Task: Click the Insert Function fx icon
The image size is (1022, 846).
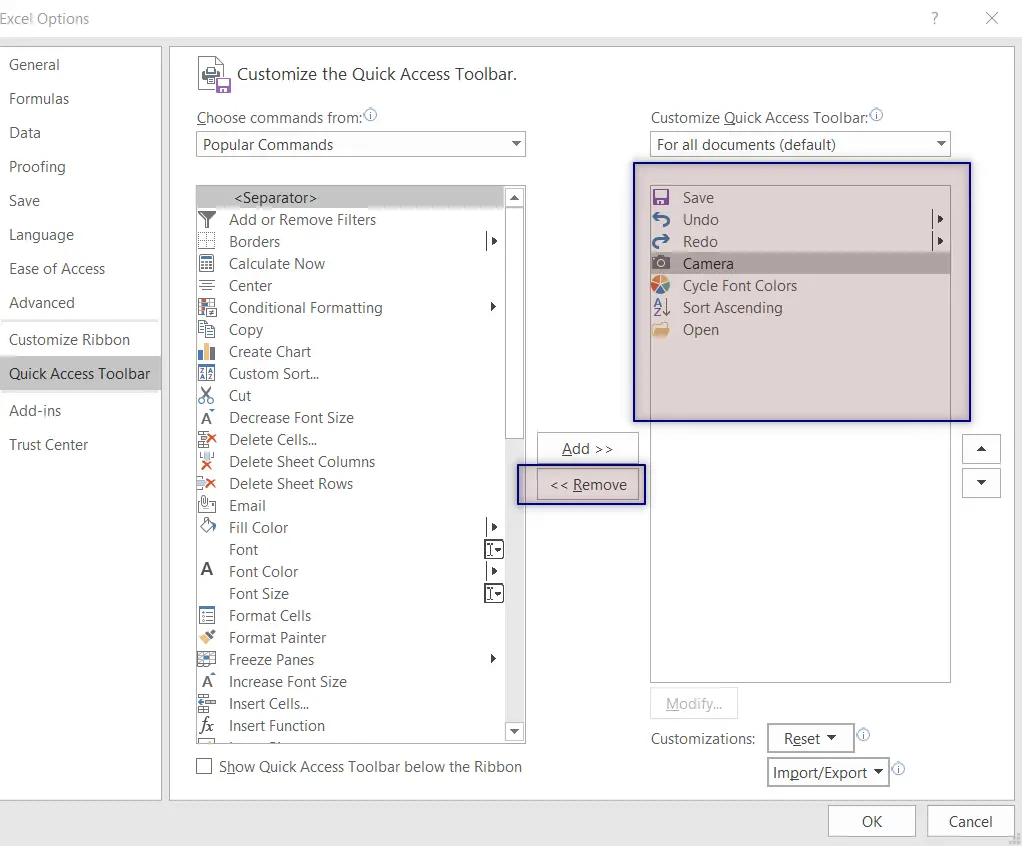Action: (x=207, y=725)
